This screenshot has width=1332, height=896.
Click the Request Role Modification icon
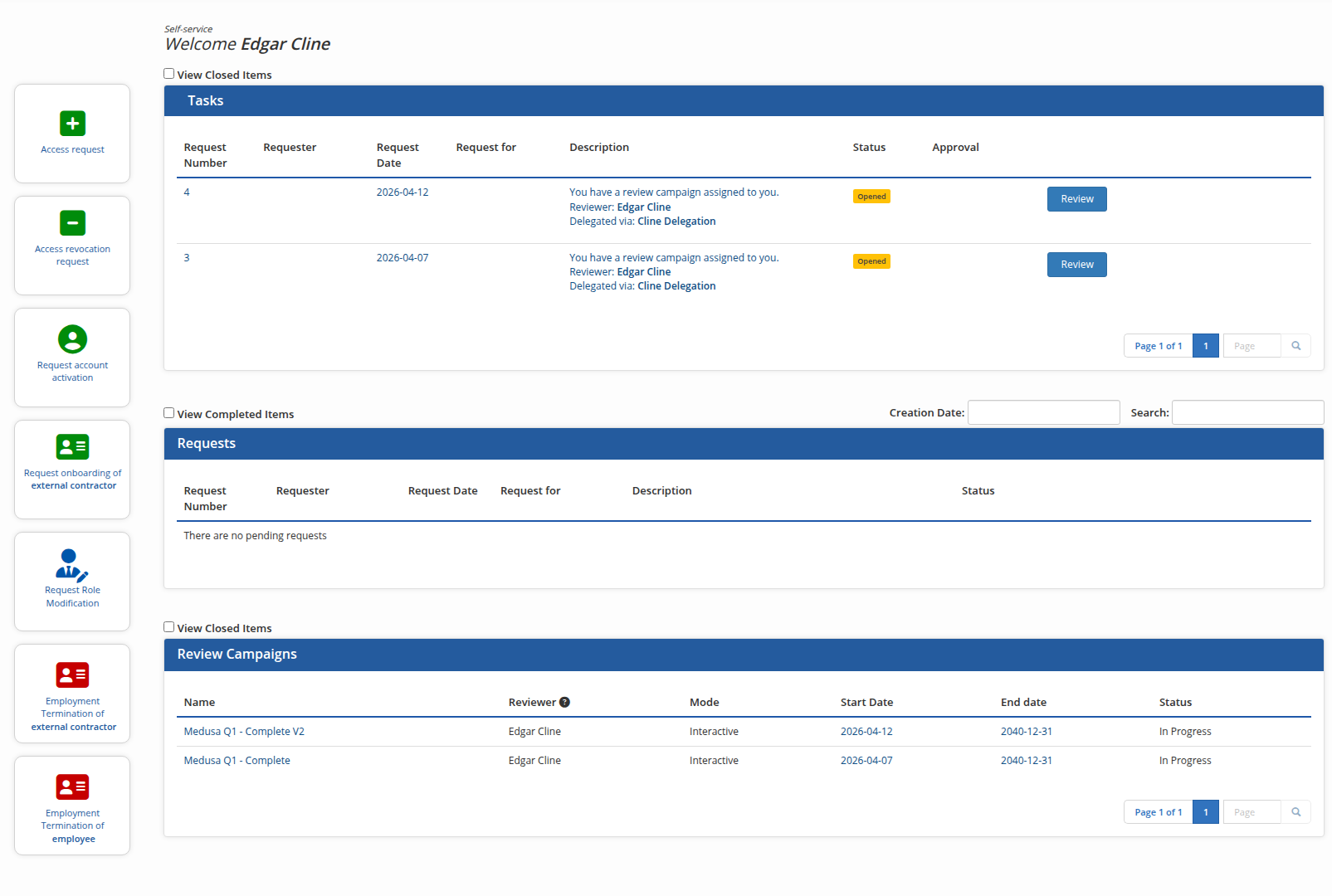(x=72, y=564)
